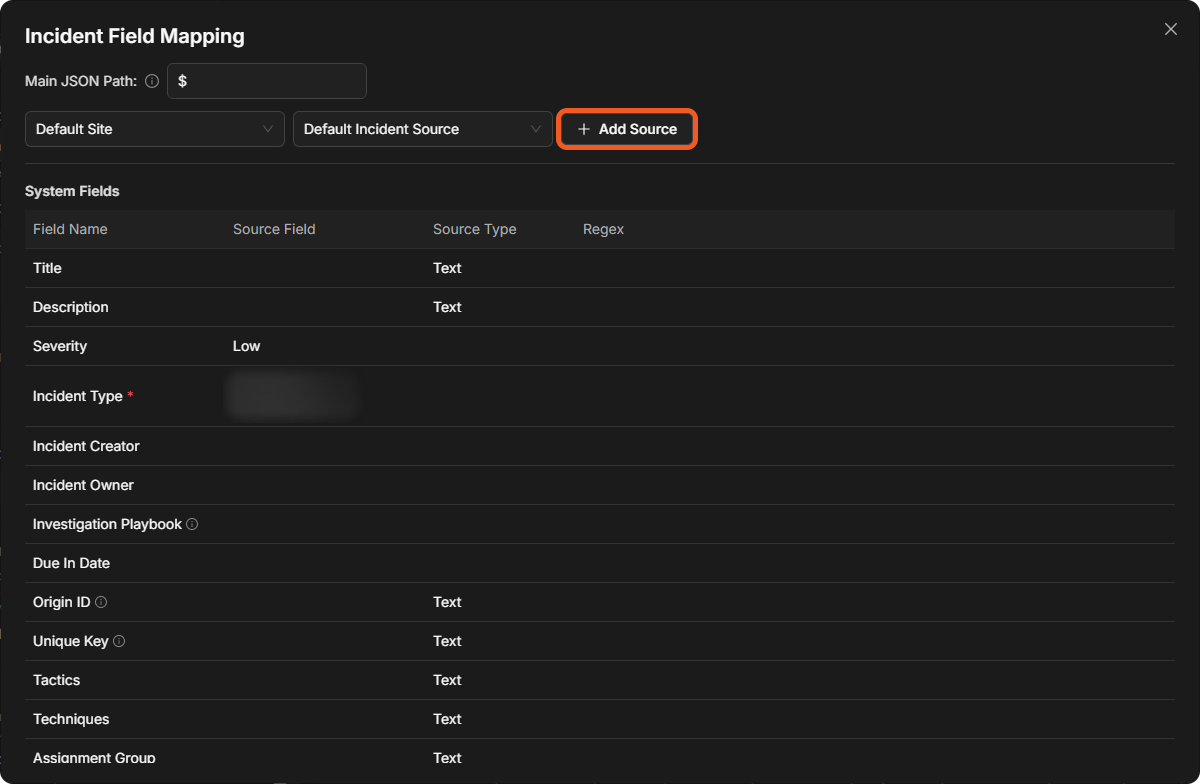
Task: Click the Title field name
Action: coord(47,268)
